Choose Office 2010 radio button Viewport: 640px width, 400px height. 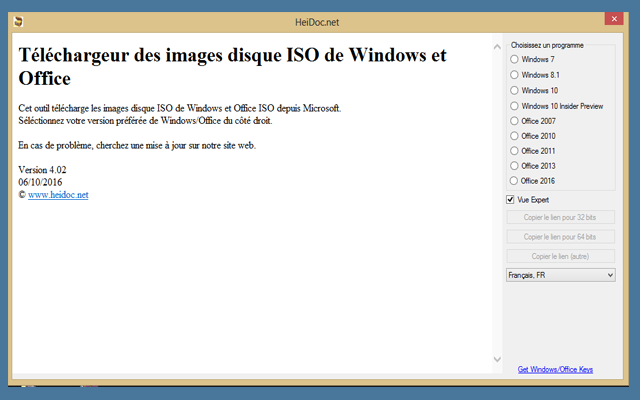point(514,136)
